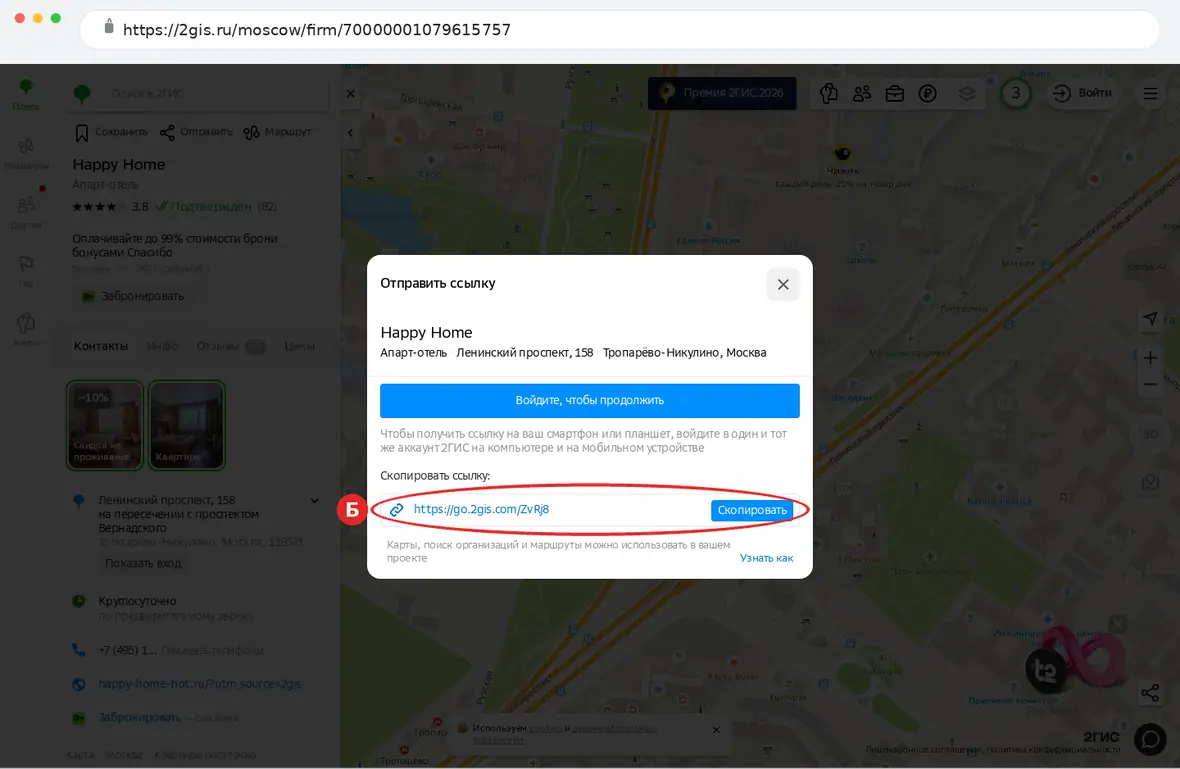The width and height of the screenshot is (1180, 769).
Task: Open the support chat bubble icon
Action: click(x=1150, y=740)
